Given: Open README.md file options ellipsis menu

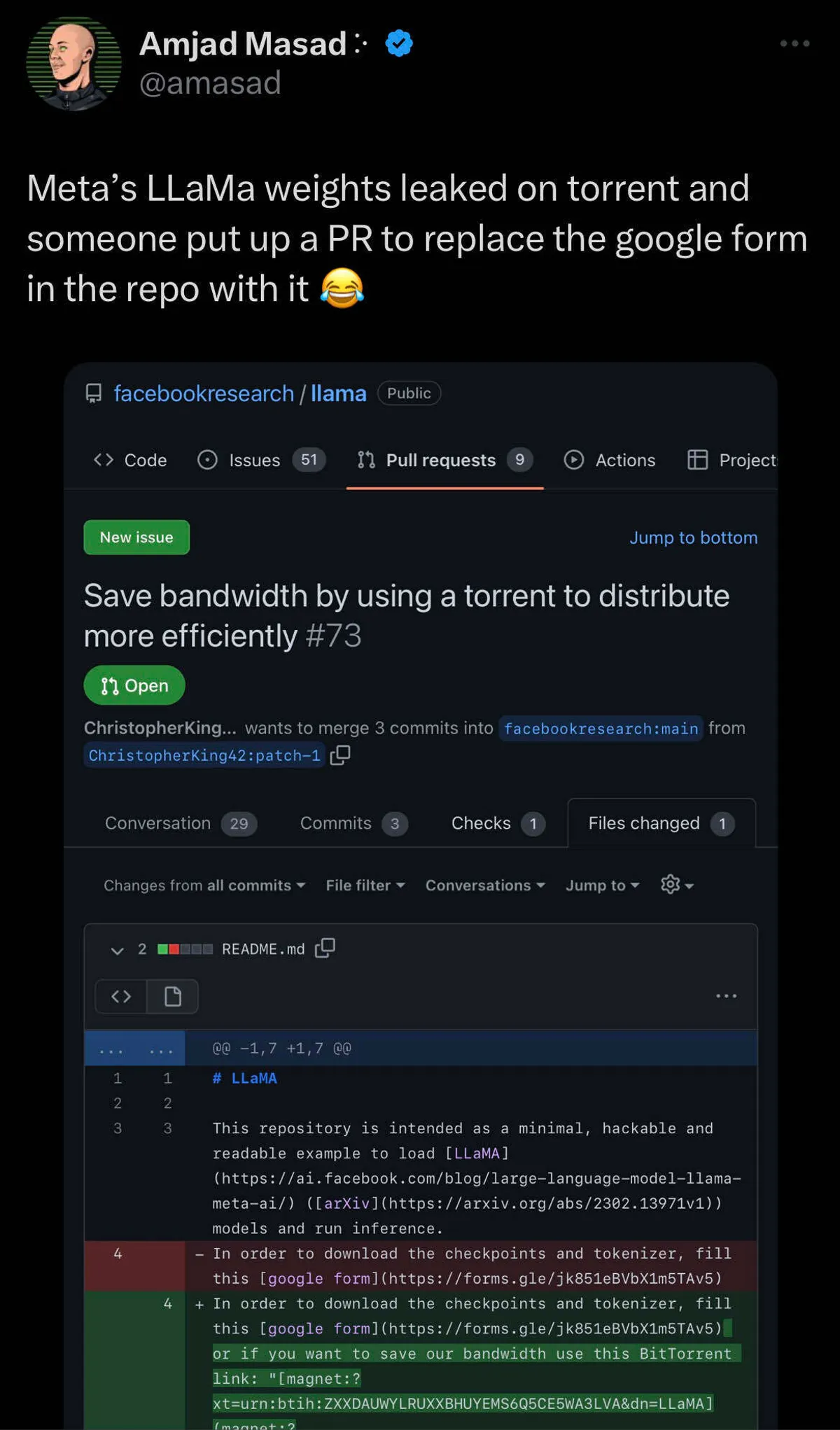Looking at the screenshot, I should [x=726, y=996].
